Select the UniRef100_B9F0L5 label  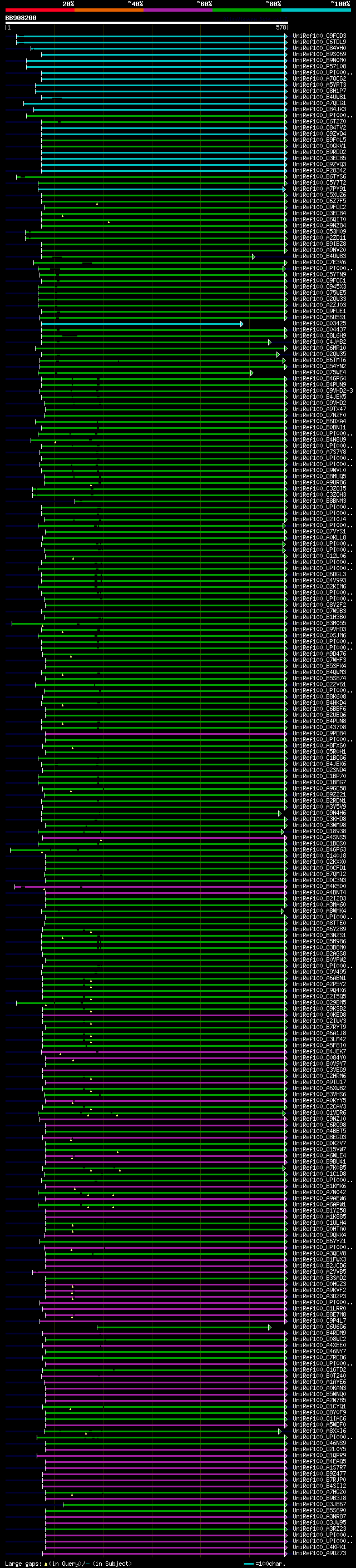click(x=319, y=140)
